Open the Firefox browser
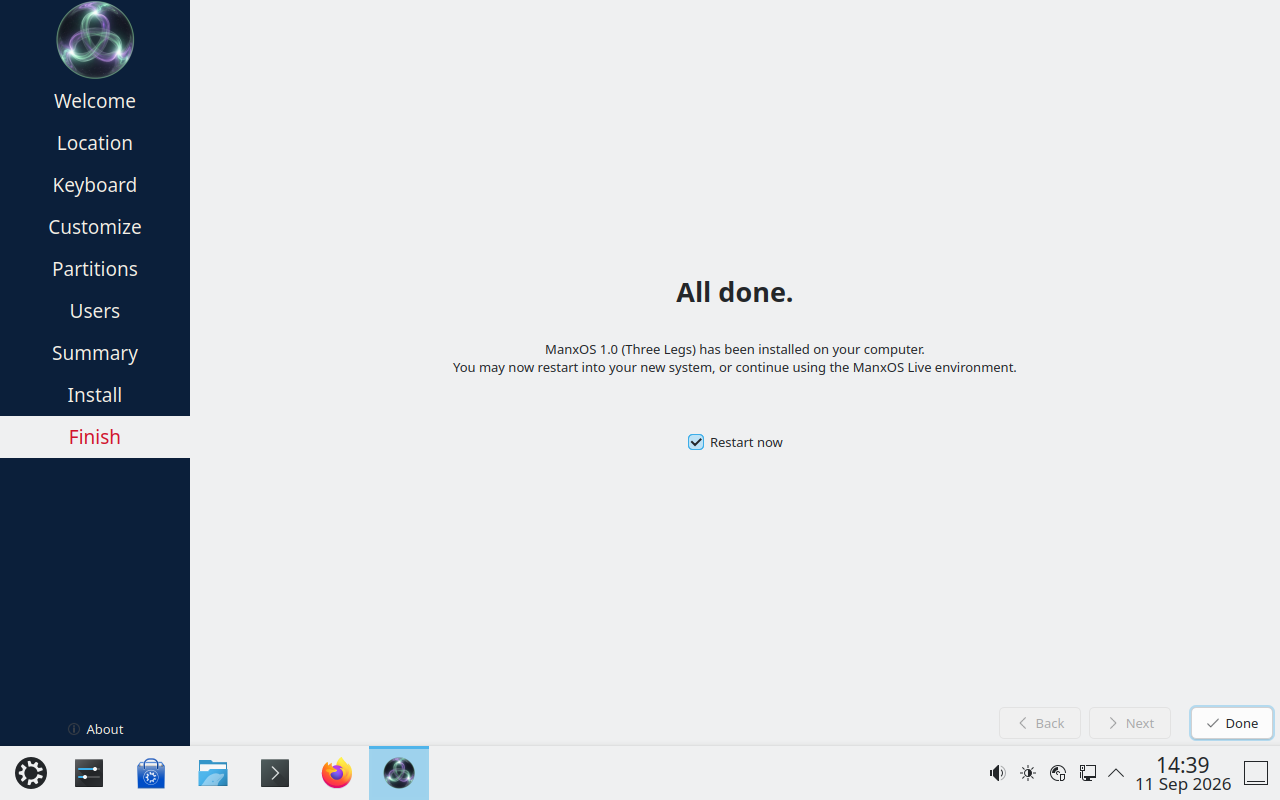Image resolution: width=1280 pixels, height=800 pixels. (337, 773)
